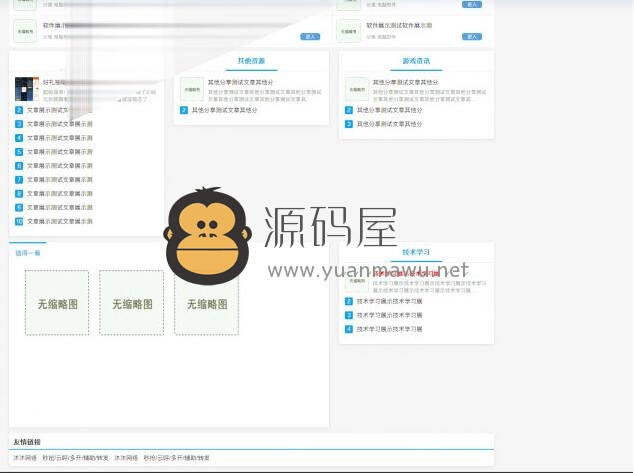Select the 值得一看 heading
This screenshot has width=634, height=473.
(x=28, y=253)
